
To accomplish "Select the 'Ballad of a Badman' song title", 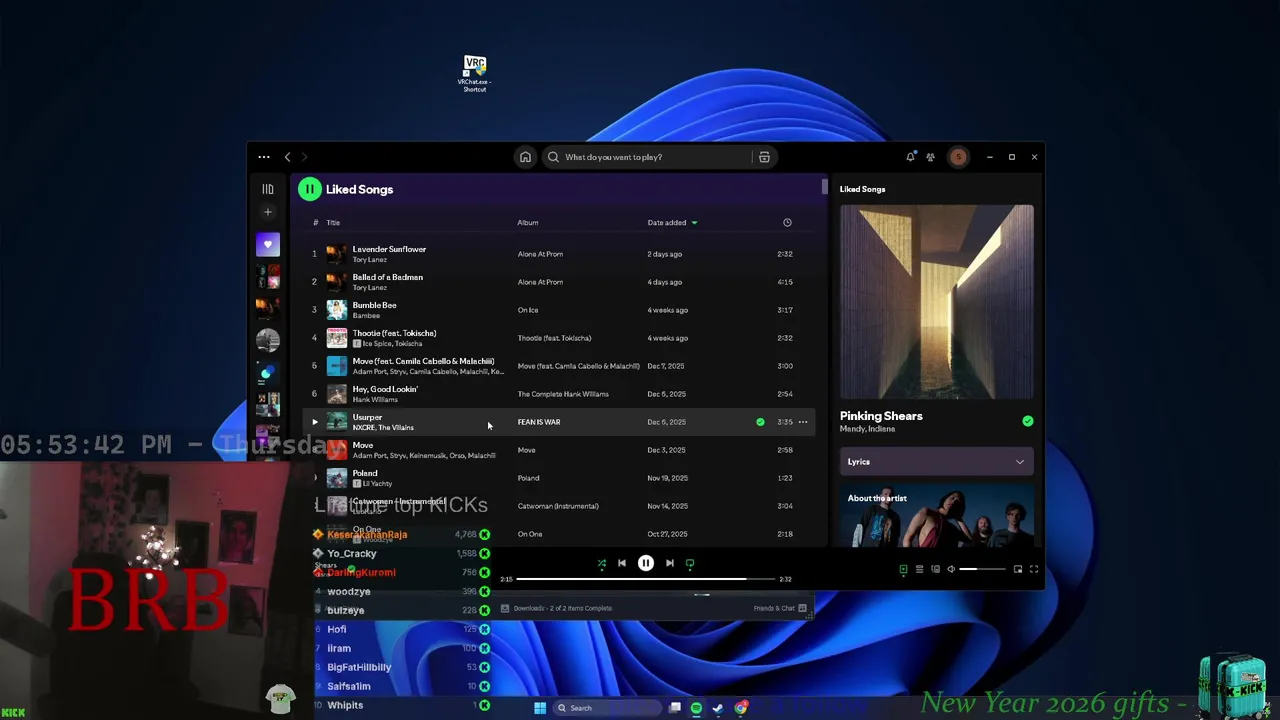I will point(388,277).
